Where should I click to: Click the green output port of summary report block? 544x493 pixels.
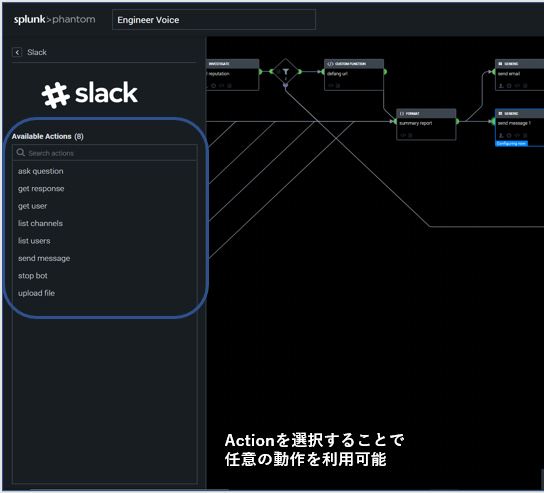[x=458, y=121]
